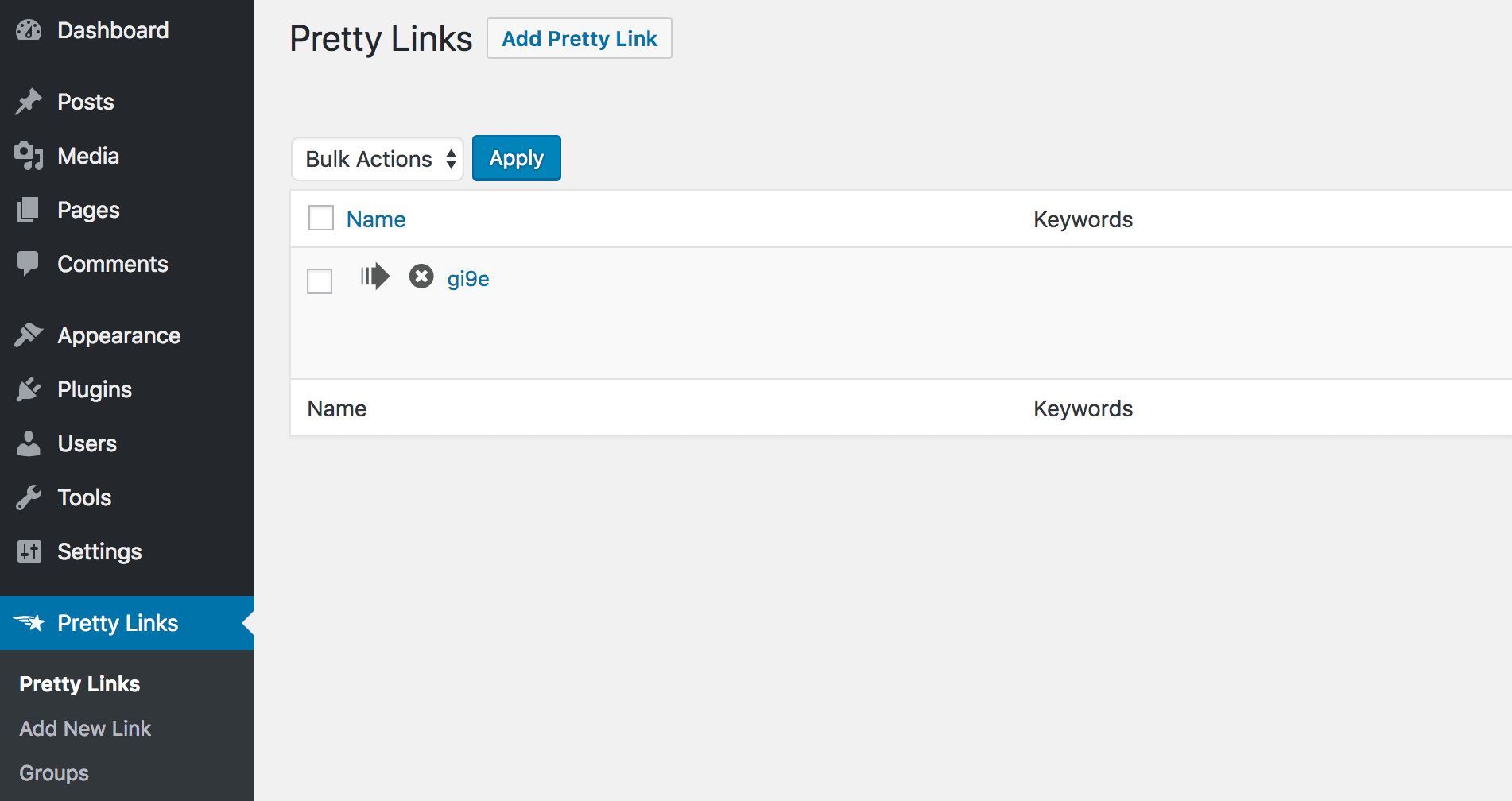Click the Media library icon
1512x801 pixels.
click(x=29, y=156)
